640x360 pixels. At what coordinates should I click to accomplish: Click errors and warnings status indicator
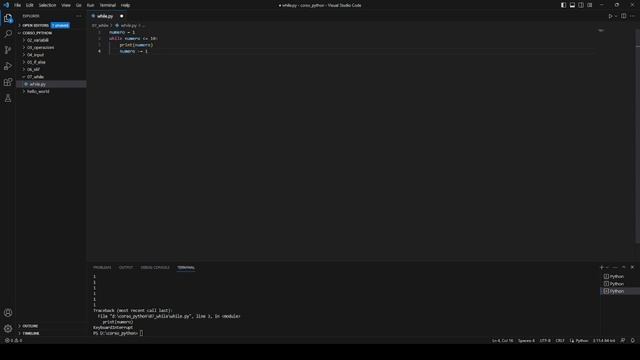[x=13, y=340]
